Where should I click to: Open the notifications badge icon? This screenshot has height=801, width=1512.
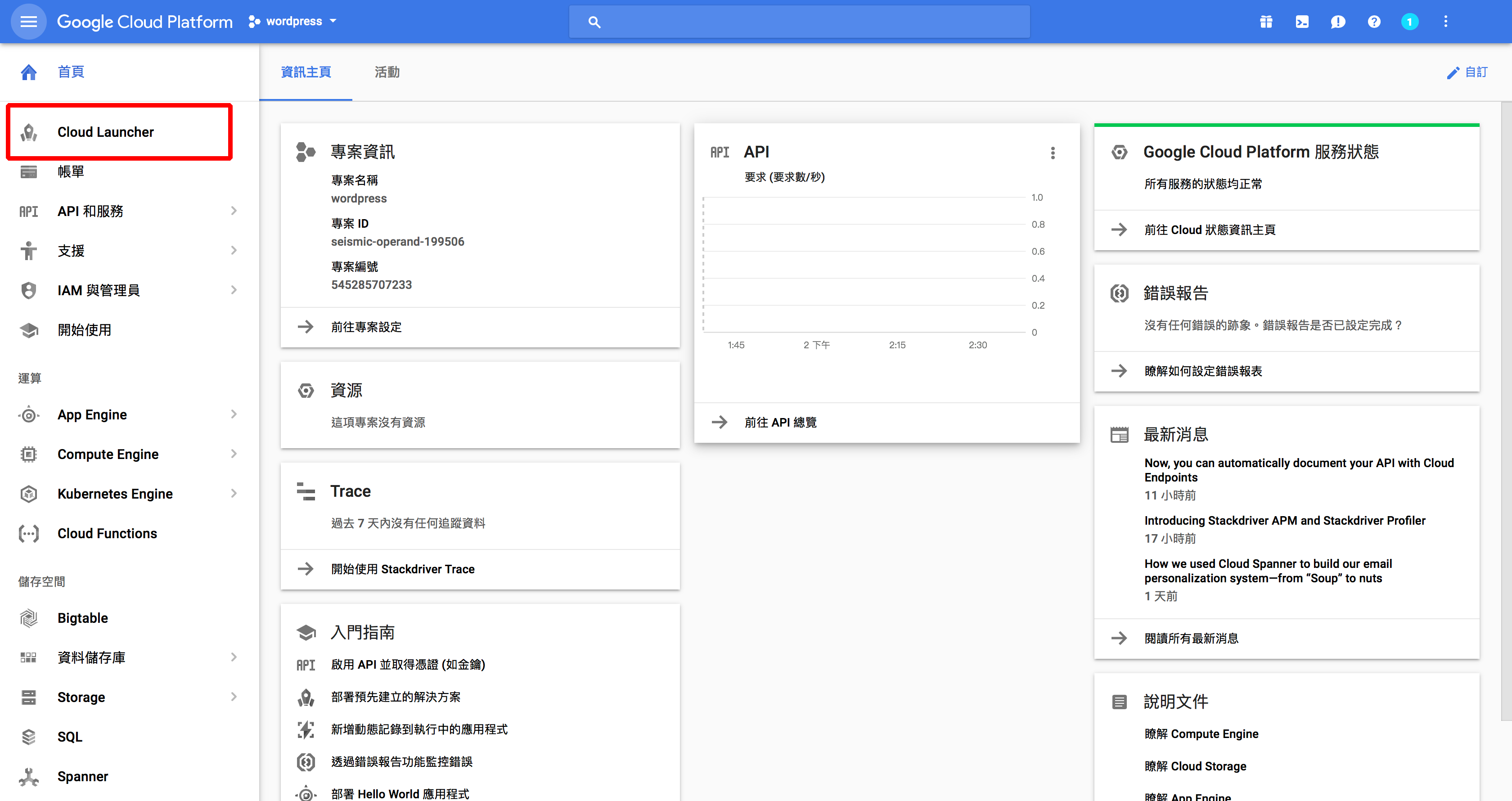click(x=1409, y=22)
